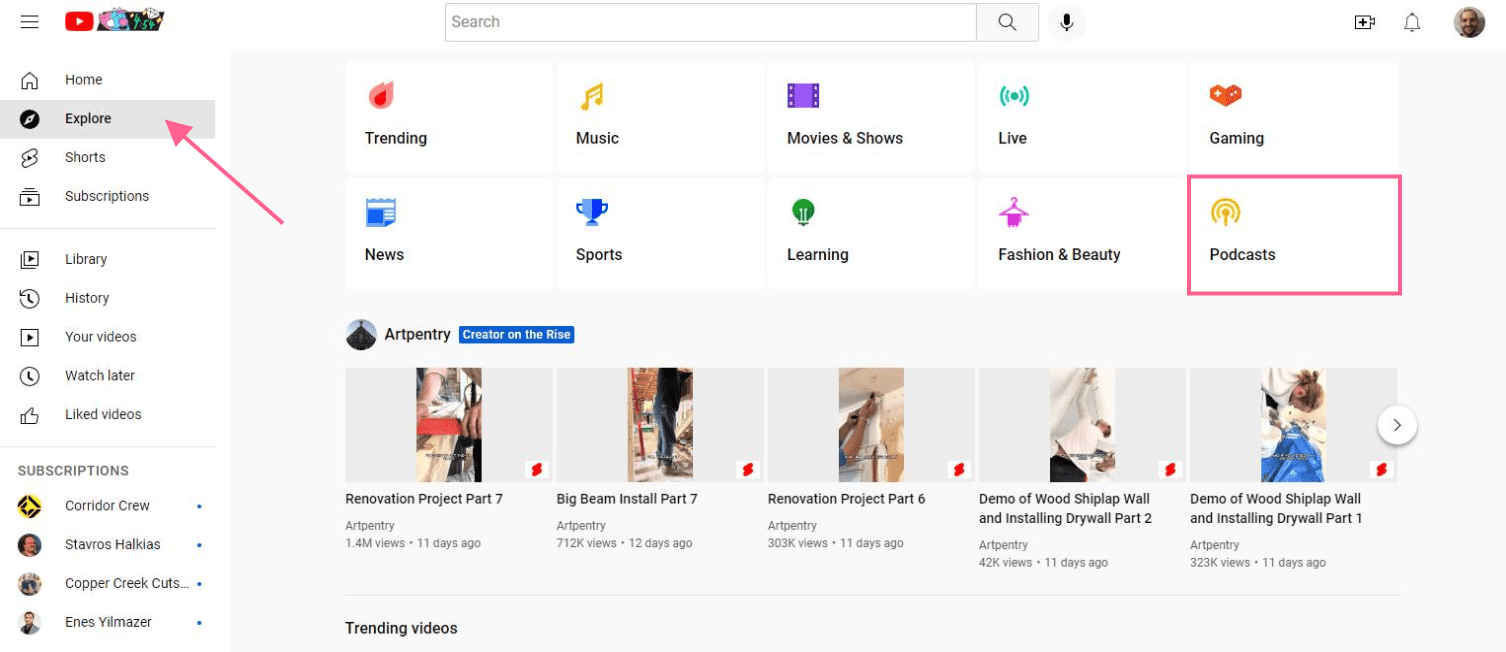Open the Trending category card
The width and height of the screenshot is (1506, 652).
click(449, 117)
